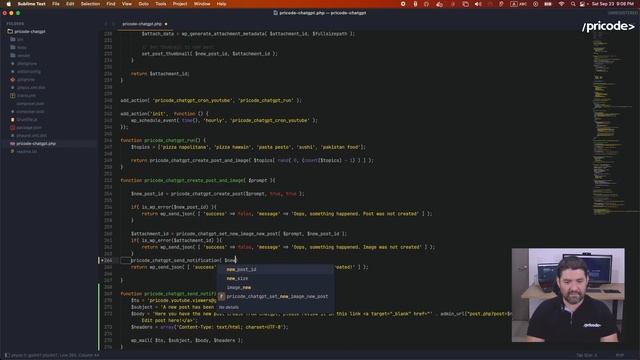Click on the pricode_chatgpt_run function name line
This screenshot has height=360, width=640.
[x=171, y=140]
